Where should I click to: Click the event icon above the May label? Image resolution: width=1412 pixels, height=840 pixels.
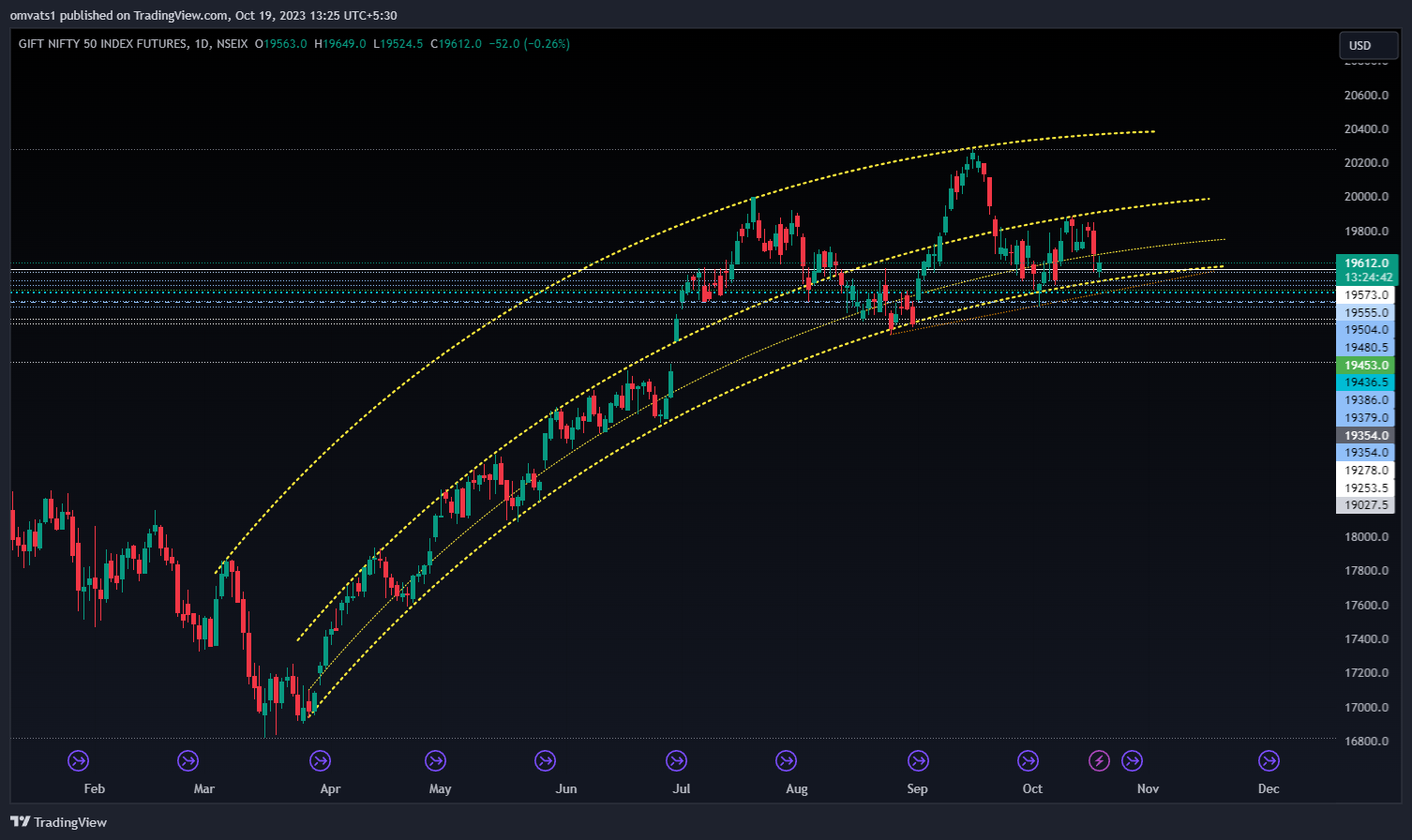click(x=435, y=760)
